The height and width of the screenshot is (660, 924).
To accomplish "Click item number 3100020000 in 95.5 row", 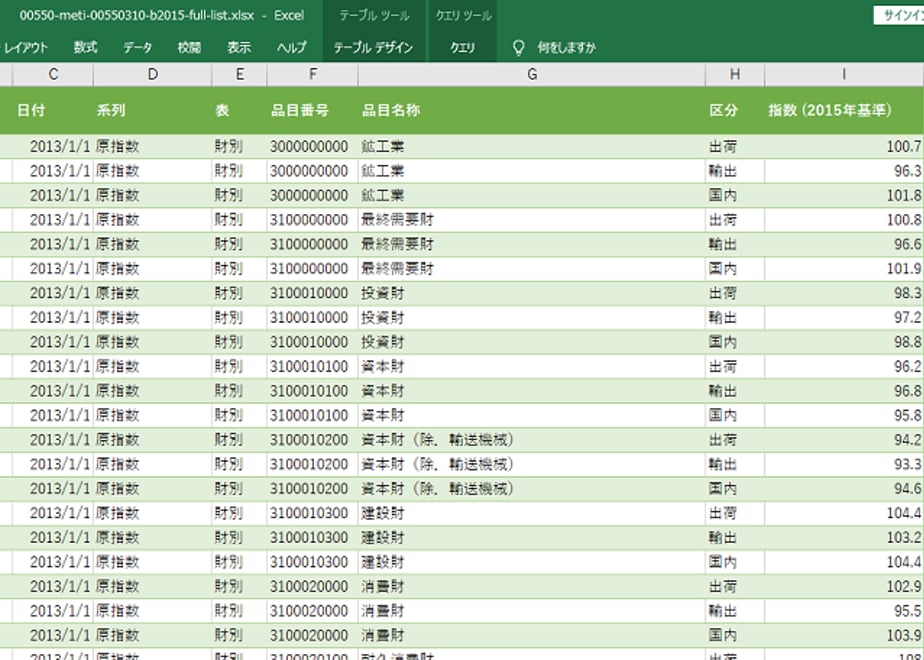I will pyautogui.click(x=312, y=611).
